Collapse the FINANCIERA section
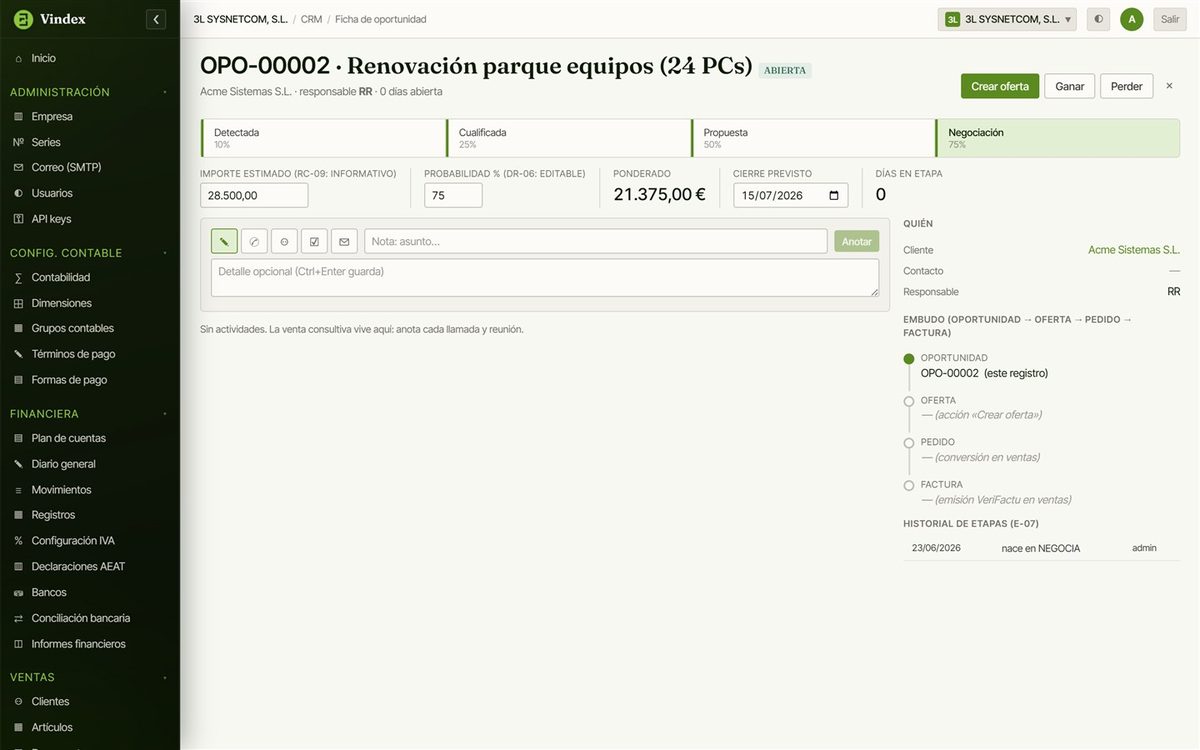1200x750 pixels. click(165, 413)
